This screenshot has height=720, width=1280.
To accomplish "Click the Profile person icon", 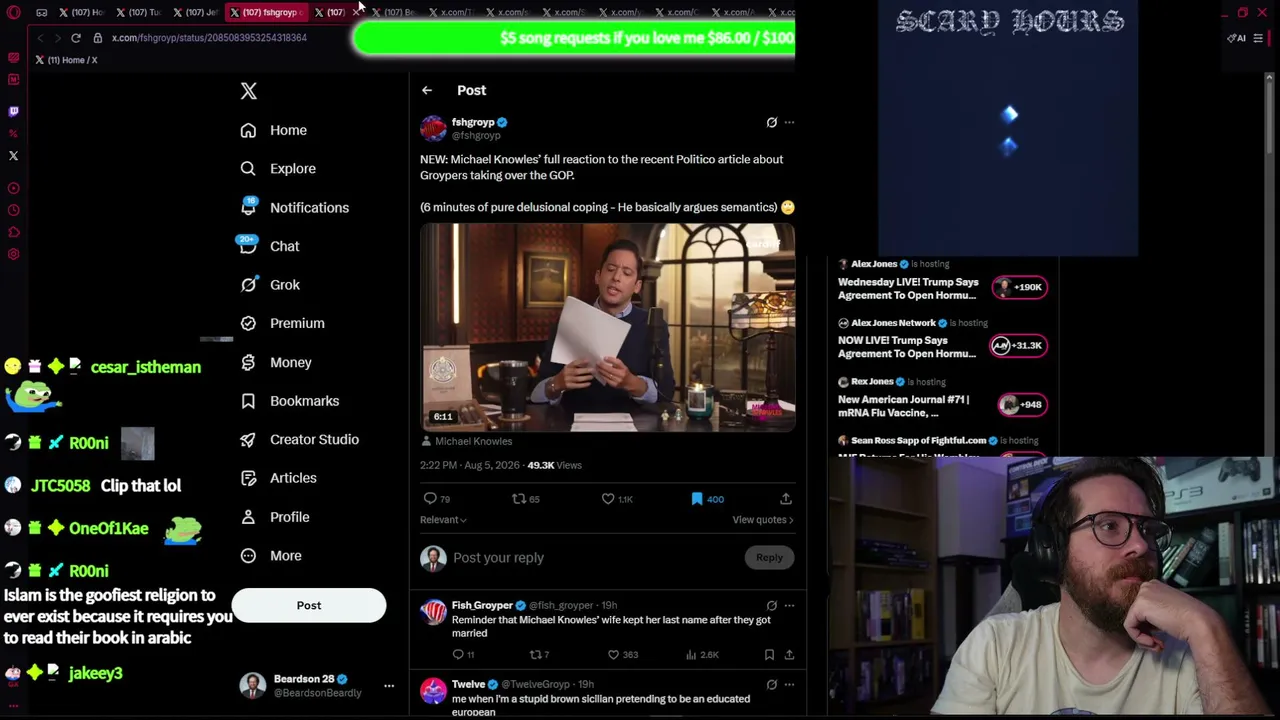I will pyautogui.click(x=248, y=517).
